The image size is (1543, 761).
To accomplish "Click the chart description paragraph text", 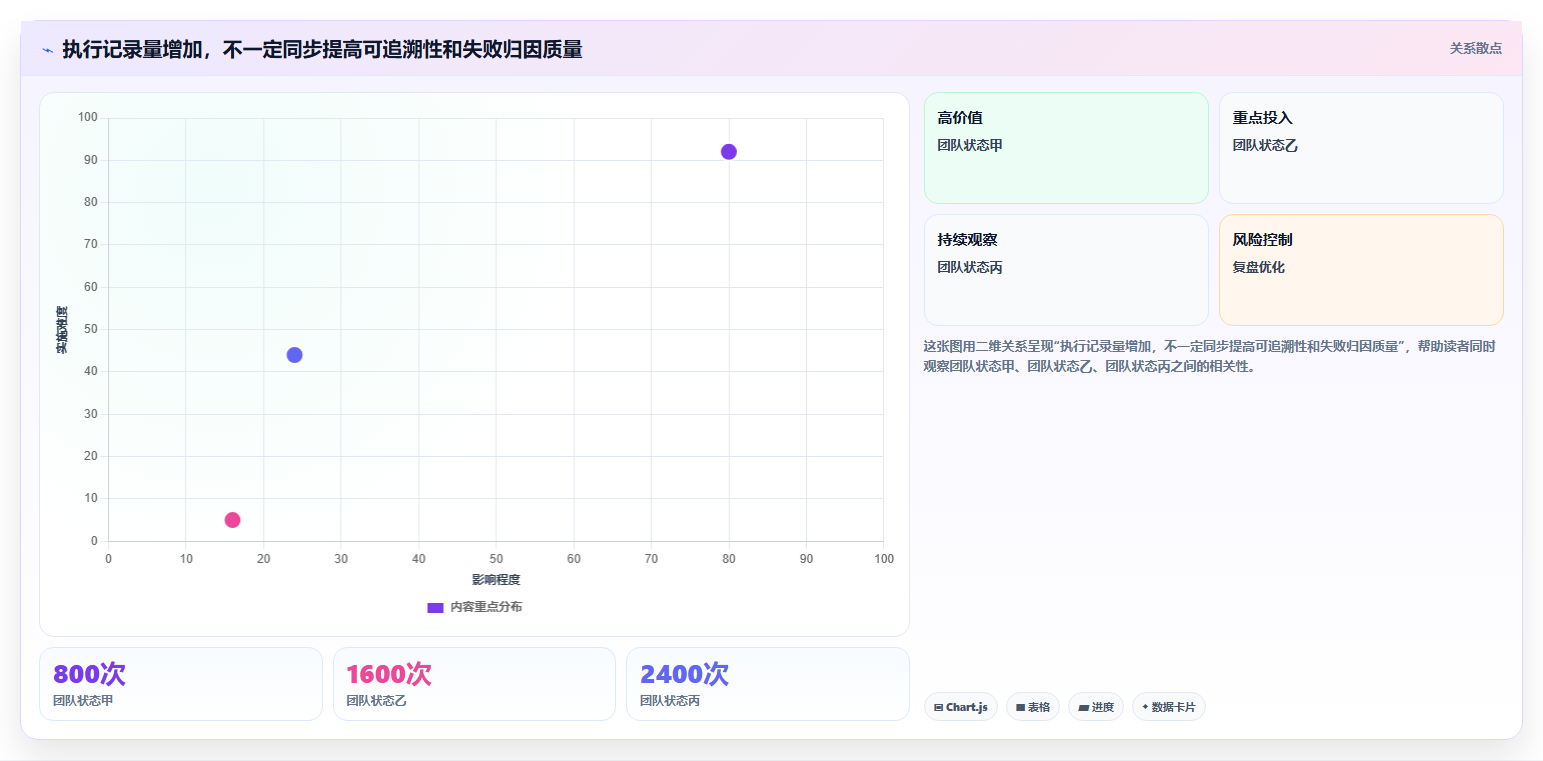I will (1211, 356).
